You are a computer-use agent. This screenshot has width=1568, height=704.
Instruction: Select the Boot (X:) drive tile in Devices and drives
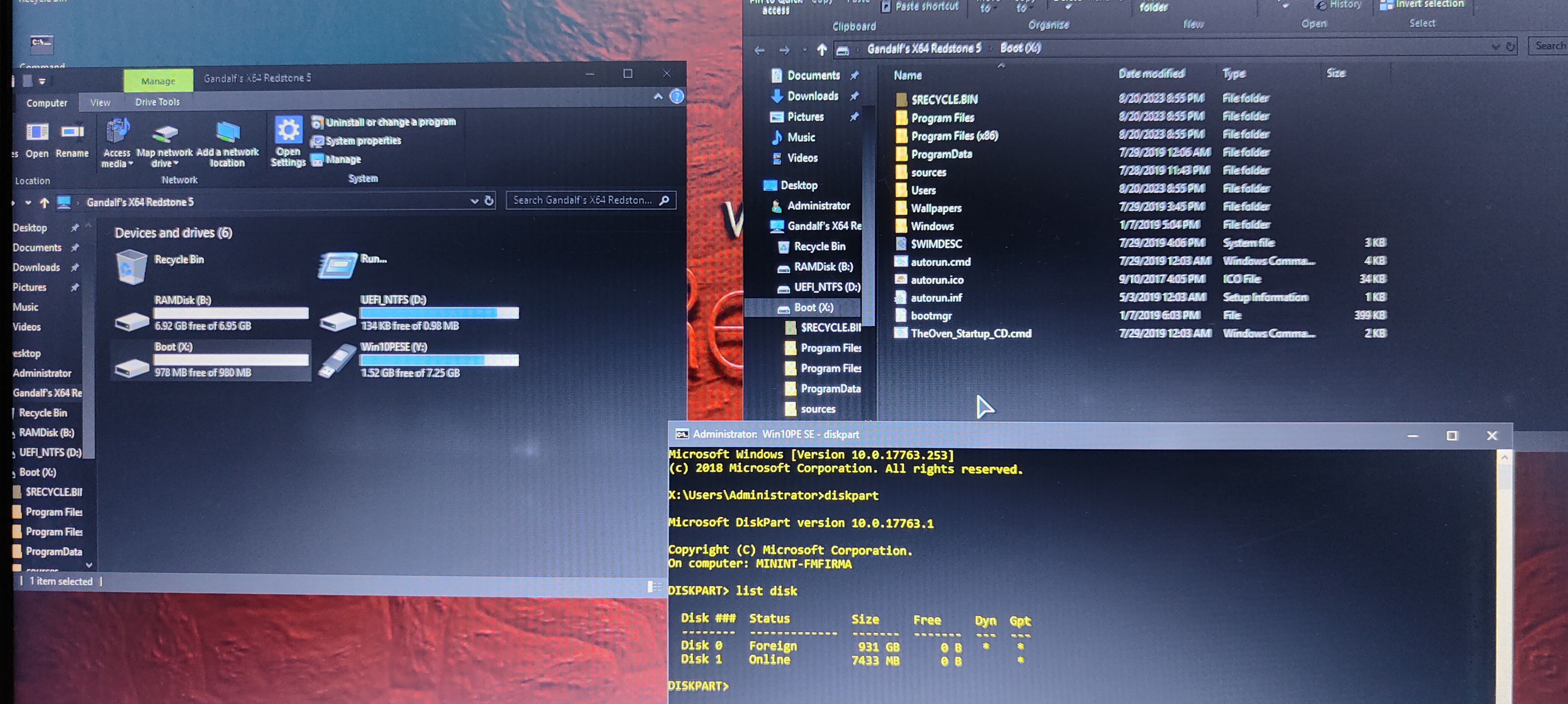[x=211, y=360]
